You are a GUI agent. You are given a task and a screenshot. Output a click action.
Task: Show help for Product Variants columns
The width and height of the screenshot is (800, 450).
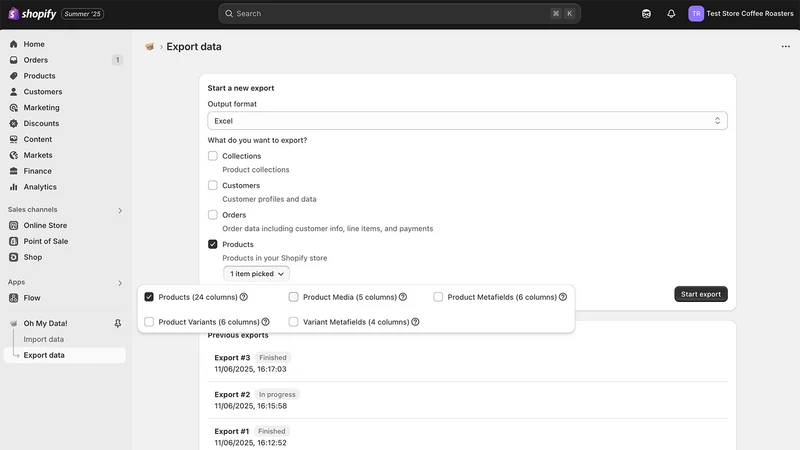pyautogui.click(x=265, y=322)
